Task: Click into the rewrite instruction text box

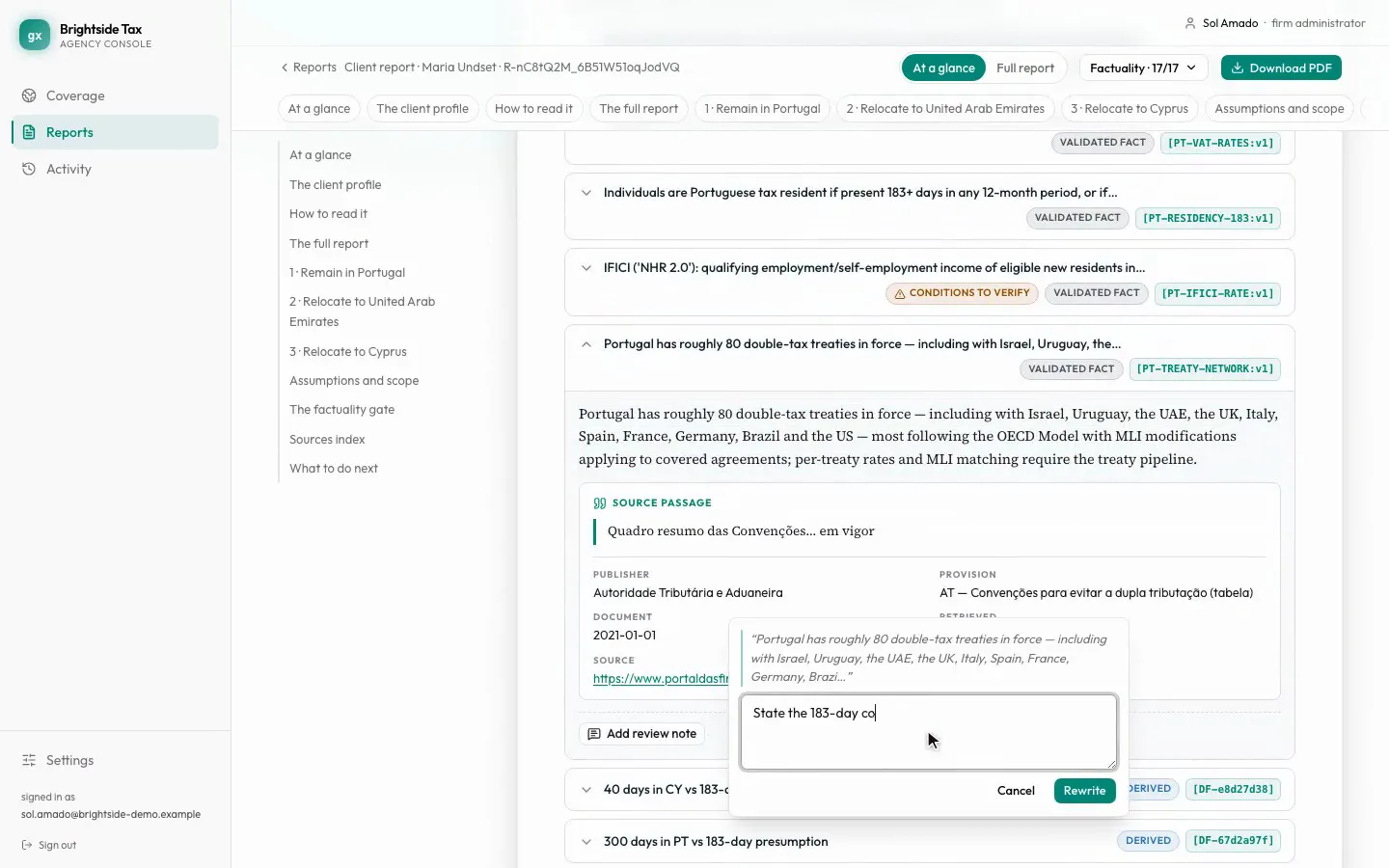Action: 929,732
